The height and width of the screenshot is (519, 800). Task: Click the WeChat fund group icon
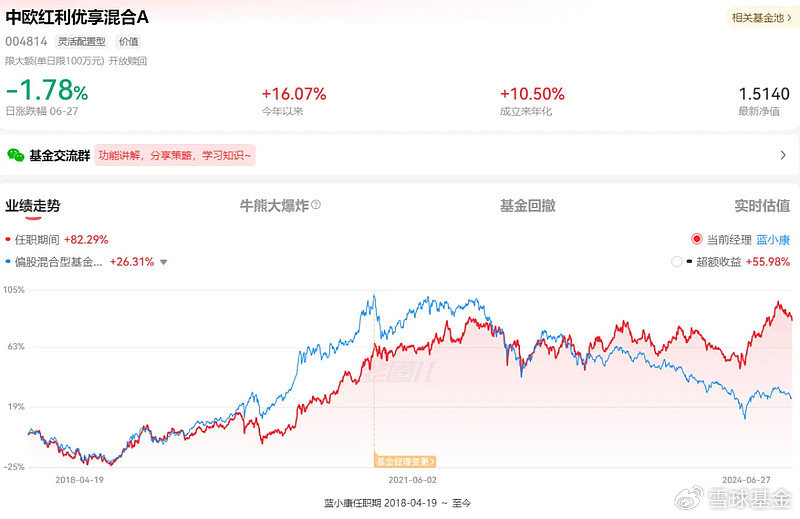(x=15, y=155)
